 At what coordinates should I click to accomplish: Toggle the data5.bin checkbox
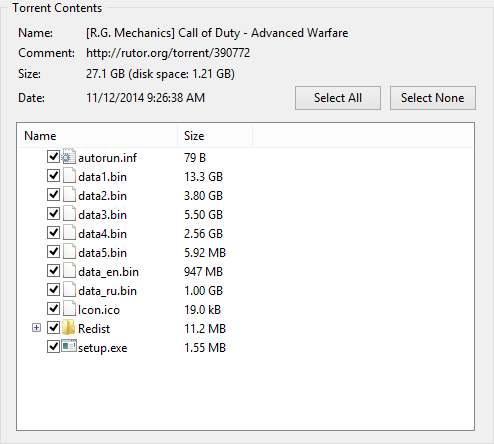(53, 252)
